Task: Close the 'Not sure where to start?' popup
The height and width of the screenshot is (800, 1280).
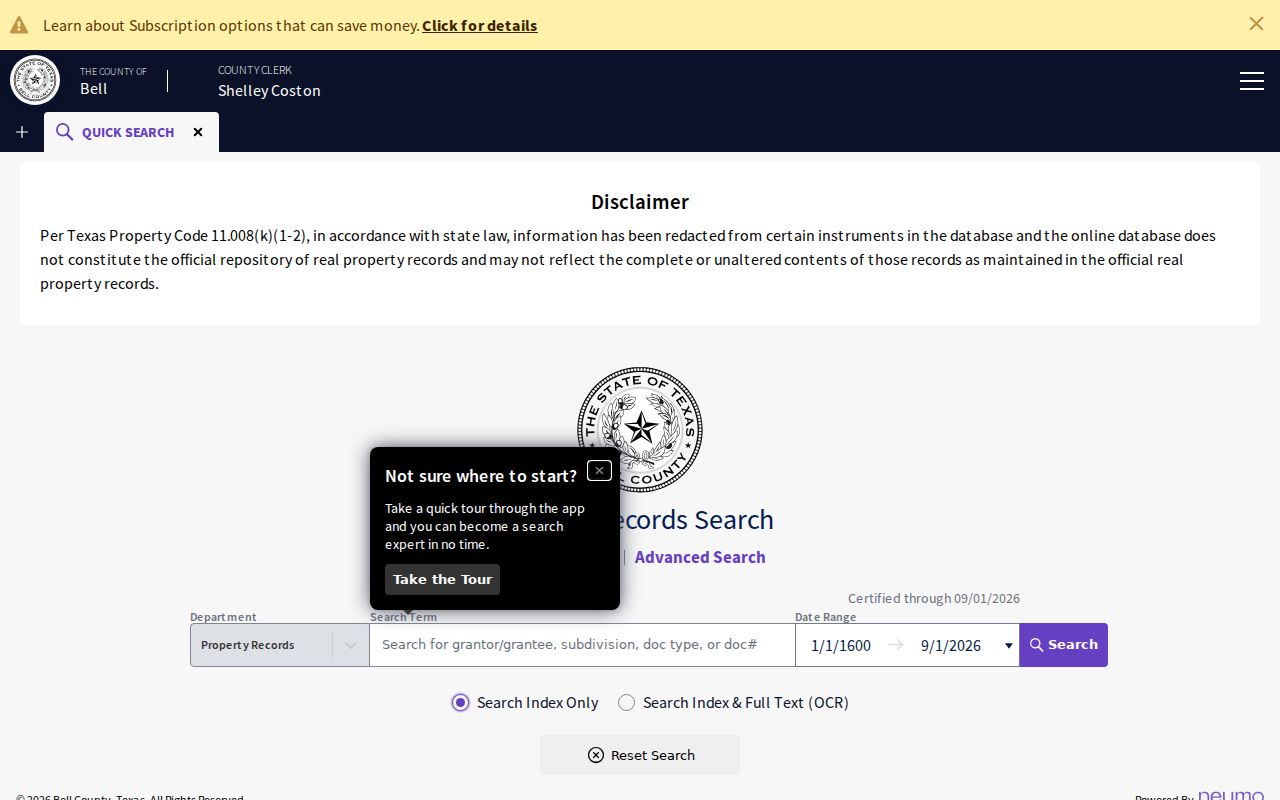Action: click(x=599, y=470)
